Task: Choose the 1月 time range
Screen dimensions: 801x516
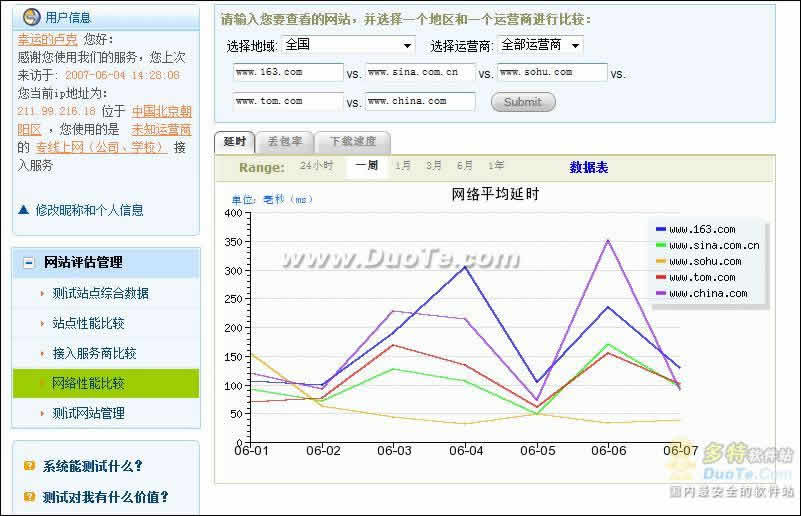Action: click(x=402, y=166)
